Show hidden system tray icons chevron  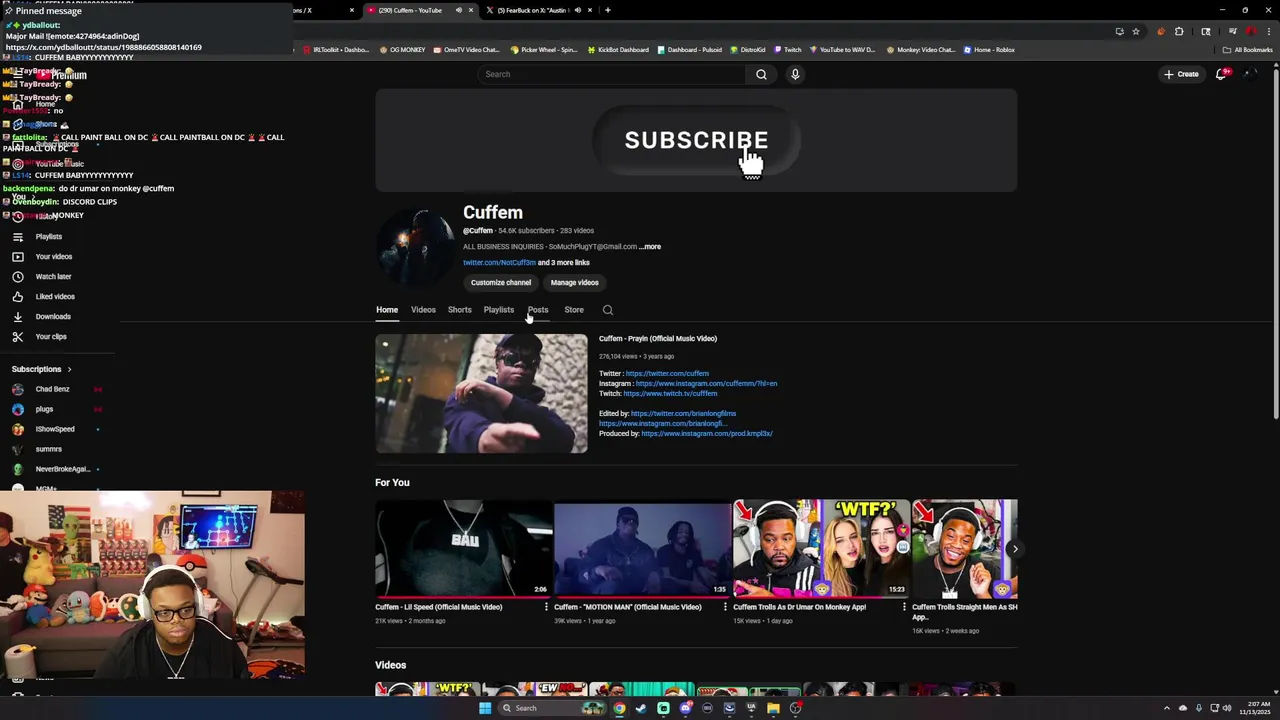click(x=1166, y=708)
